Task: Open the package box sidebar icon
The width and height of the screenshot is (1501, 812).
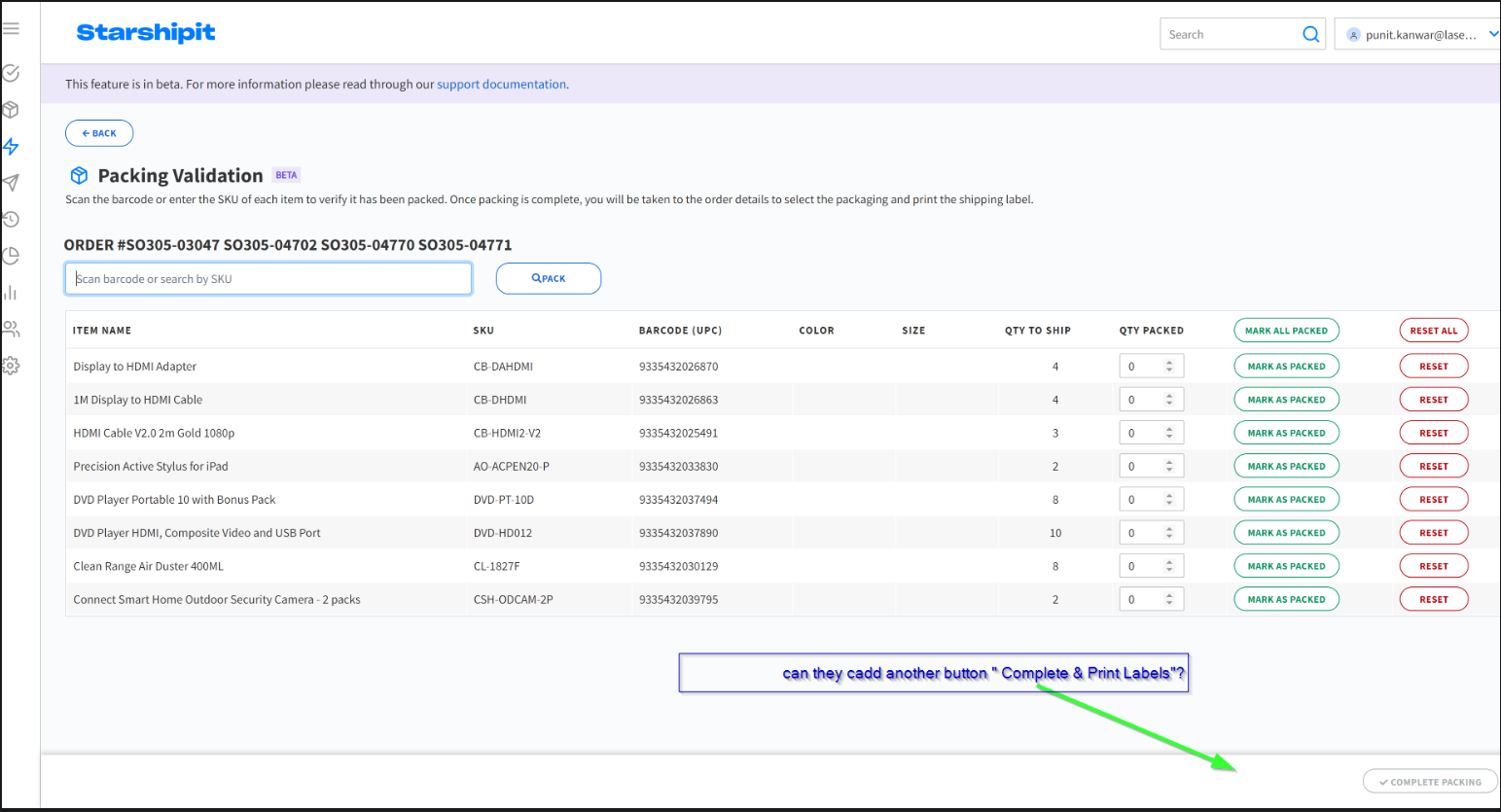Action: point(11,110)
